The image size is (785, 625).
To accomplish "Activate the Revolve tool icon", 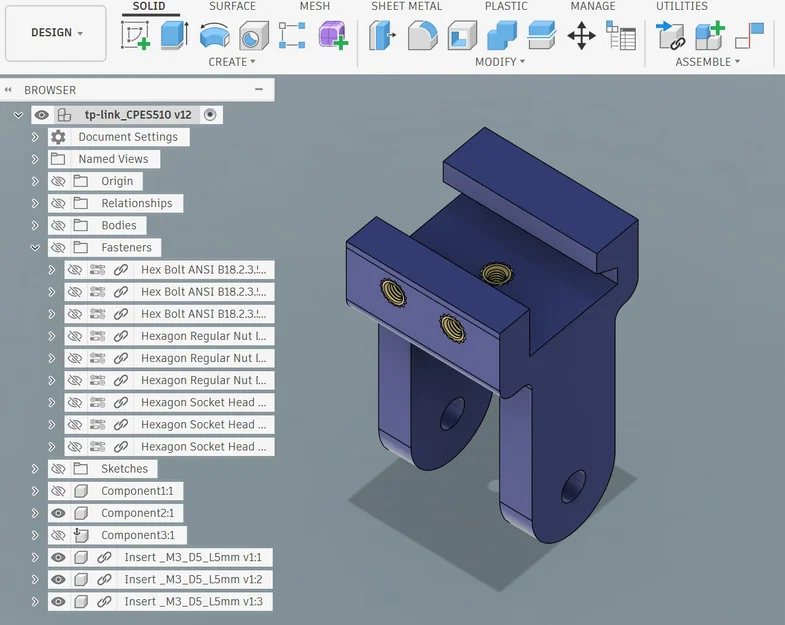I will (x=214, y=36).
